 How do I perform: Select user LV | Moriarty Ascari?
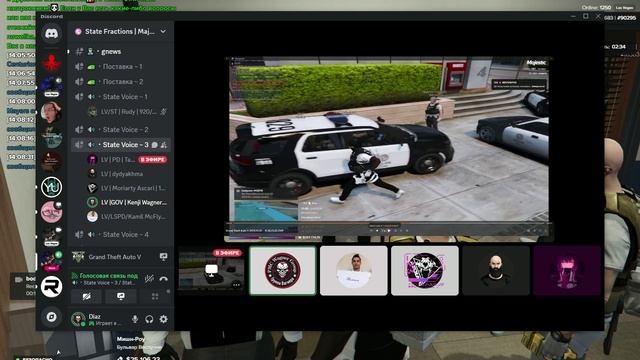coord(127,188)
